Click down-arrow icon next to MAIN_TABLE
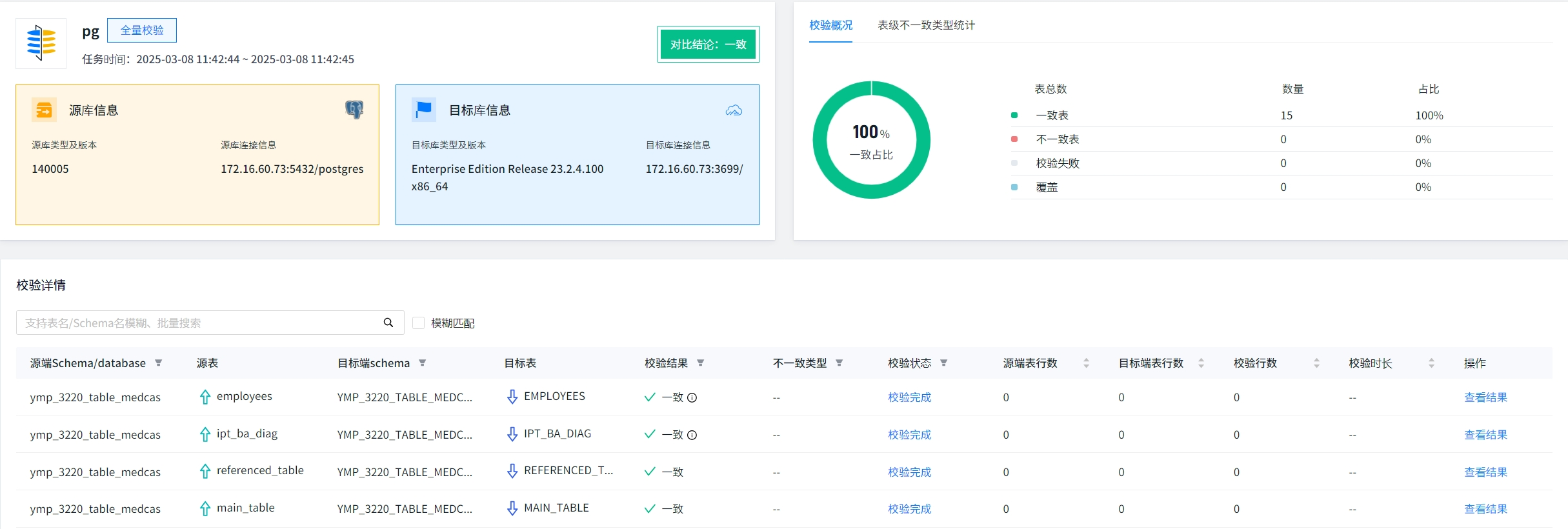Screen dimensions: 1568x529 point(512,509)
